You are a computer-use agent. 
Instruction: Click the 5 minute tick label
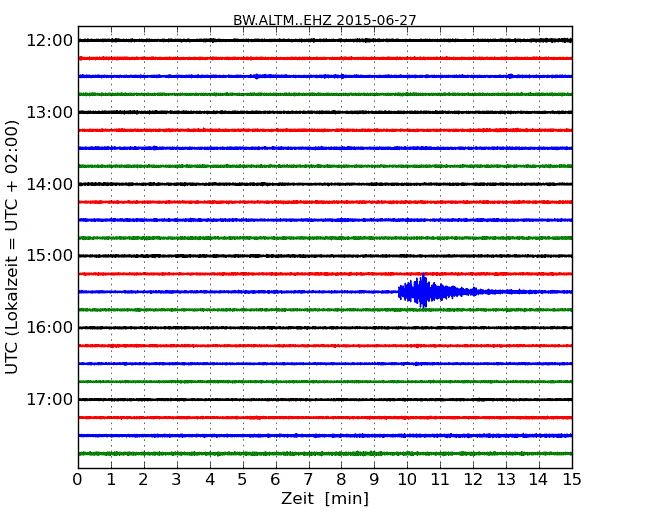tap(242, 480)
